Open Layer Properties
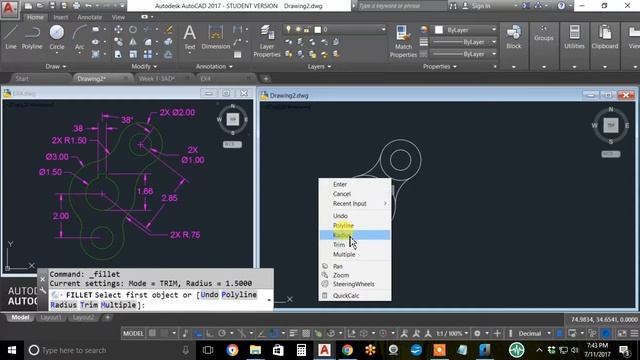 [x=267, y=41]
